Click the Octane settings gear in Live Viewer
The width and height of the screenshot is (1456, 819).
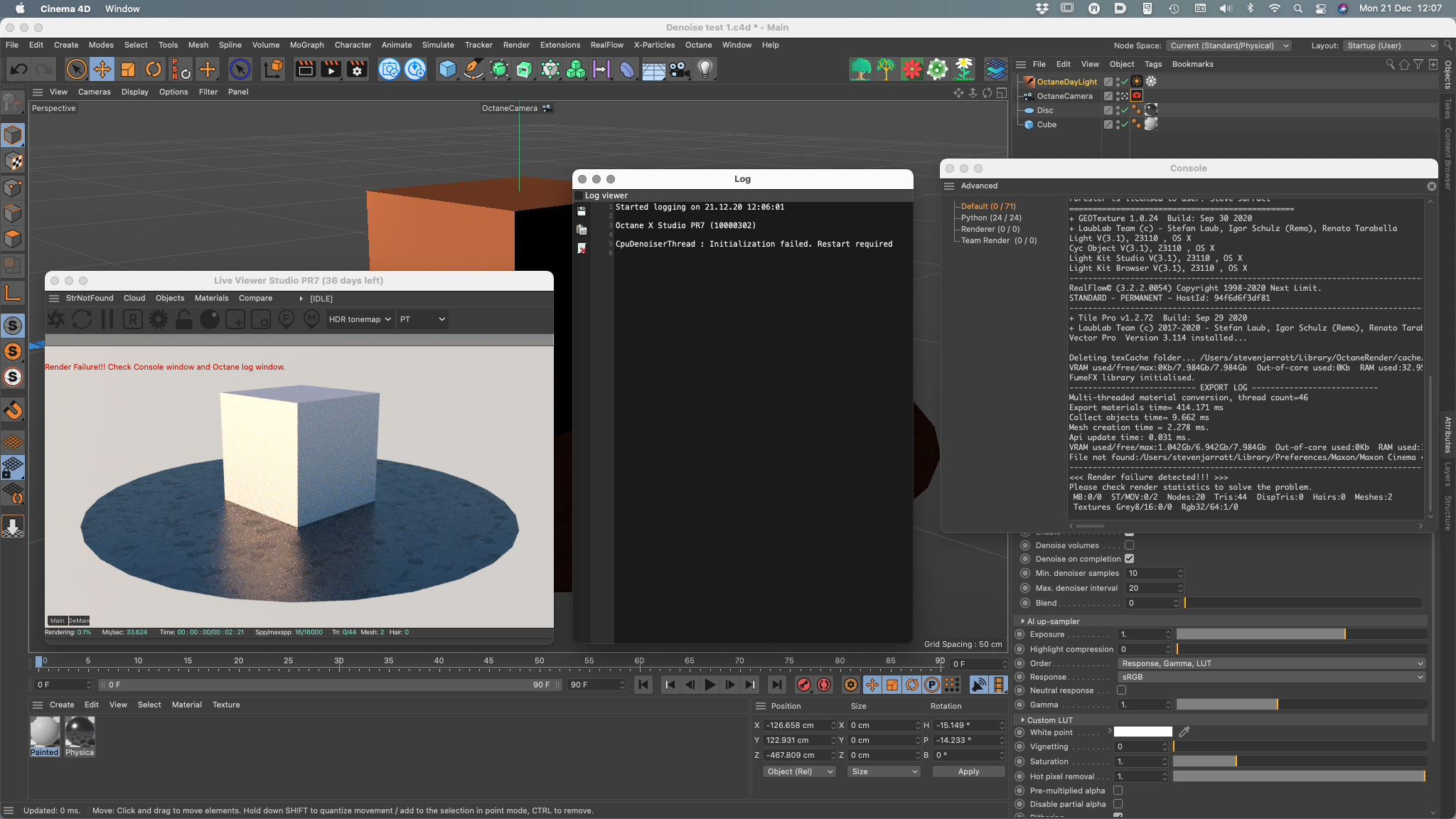pyautogui.click(x=159, y=320)
